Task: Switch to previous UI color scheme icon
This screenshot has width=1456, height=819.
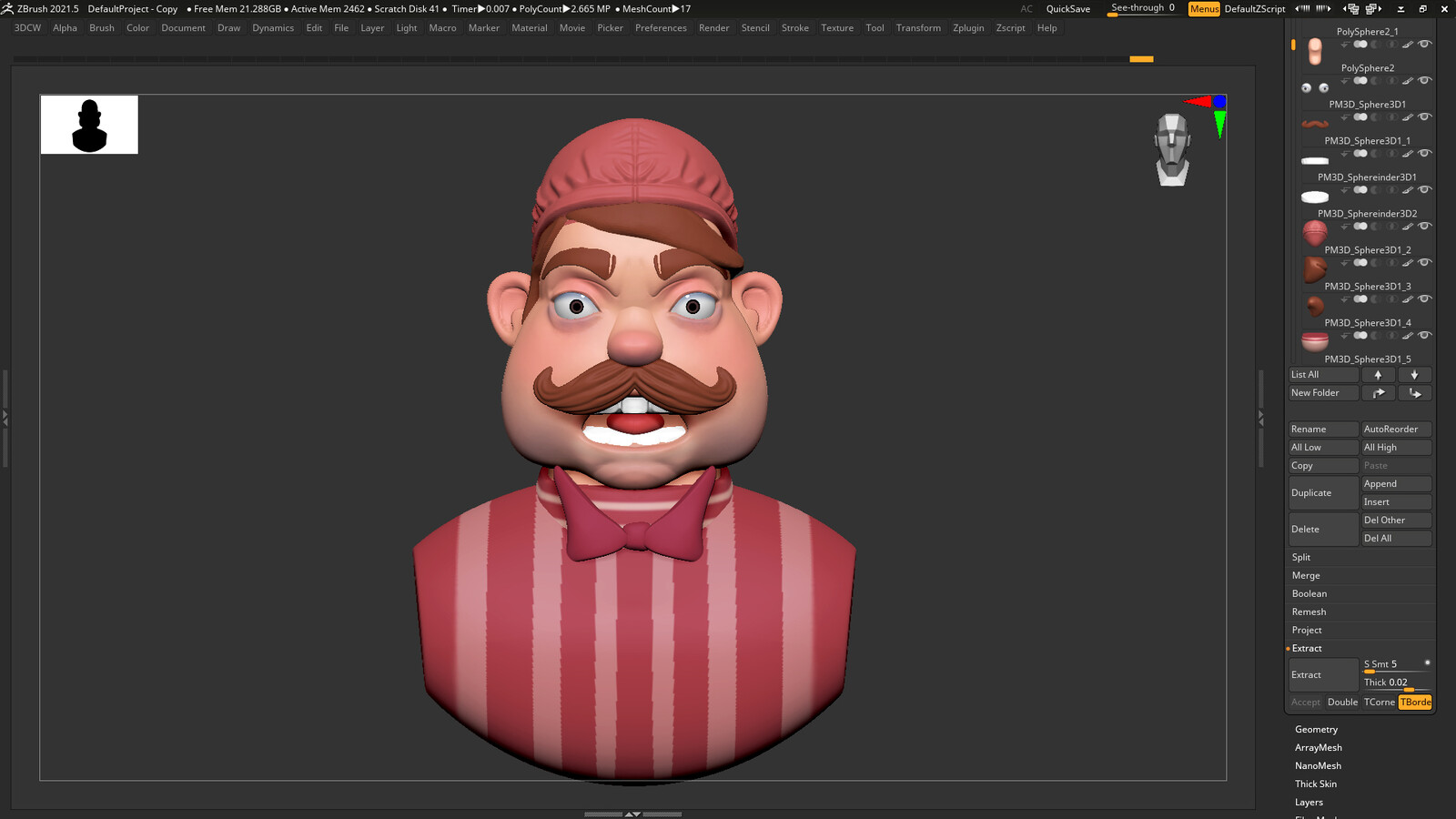Action: coord(1350,8)
